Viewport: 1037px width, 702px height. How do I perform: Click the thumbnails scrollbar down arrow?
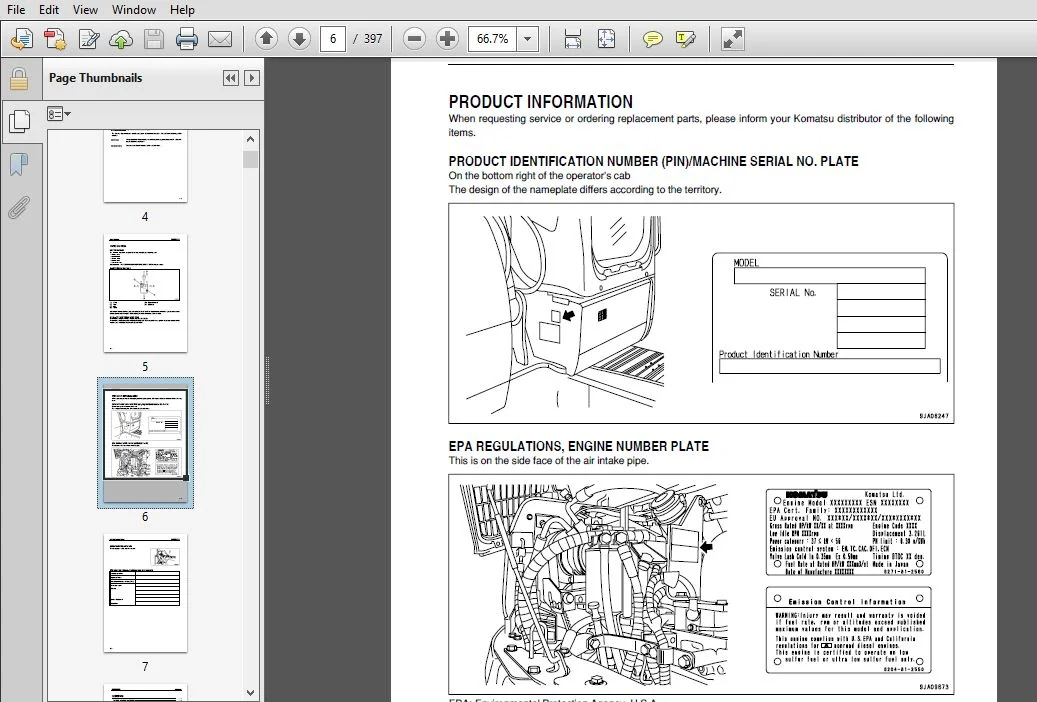pos(250,693)
